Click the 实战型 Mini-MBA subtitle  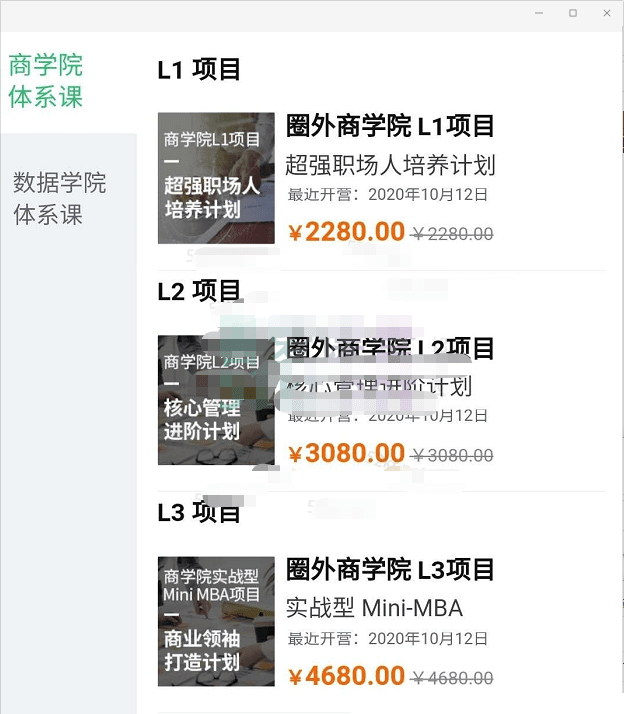(374, 608)
